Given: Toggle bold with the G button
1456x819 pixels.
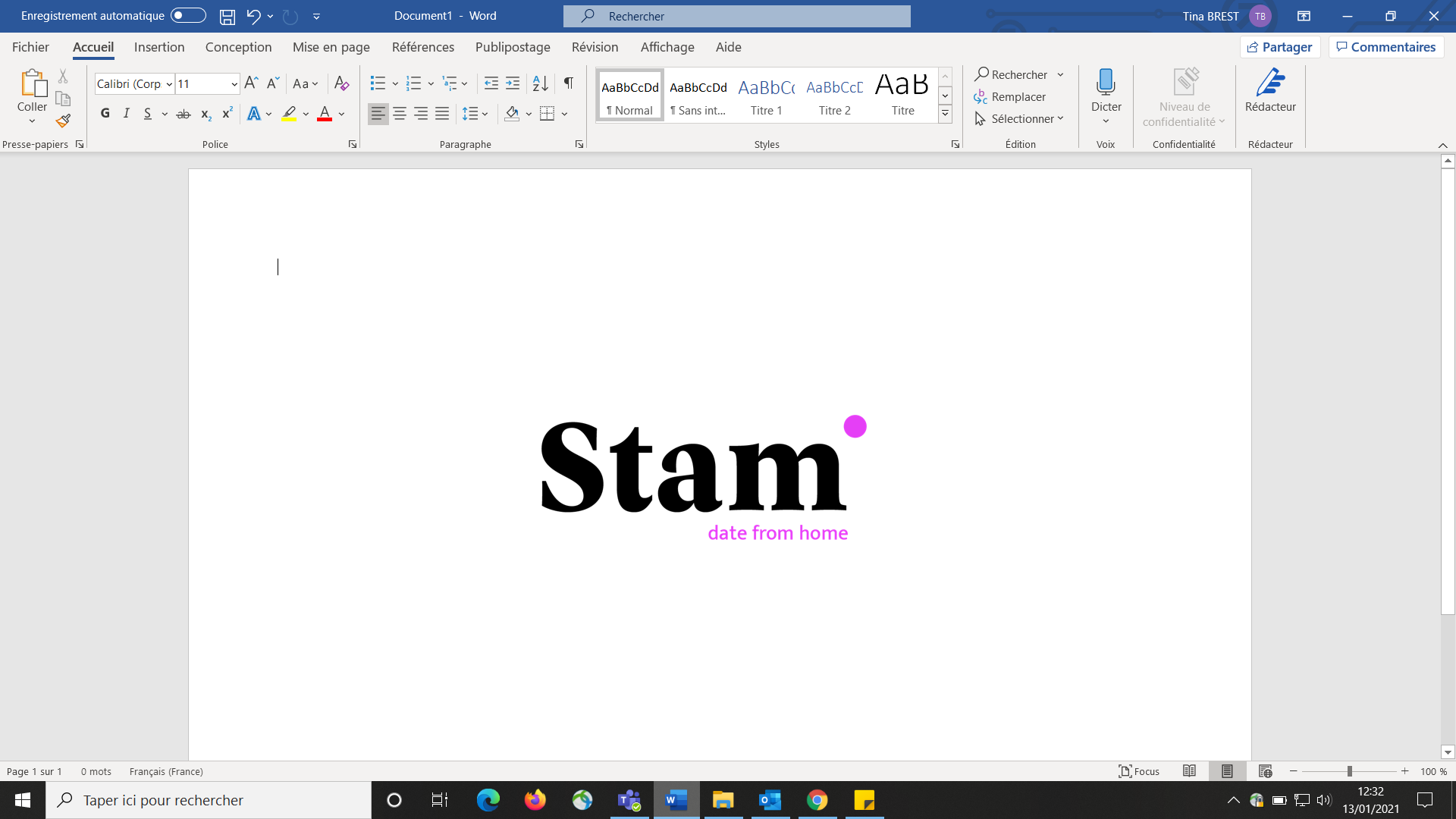Looking at the screenshot, I should tap(105, 114).
